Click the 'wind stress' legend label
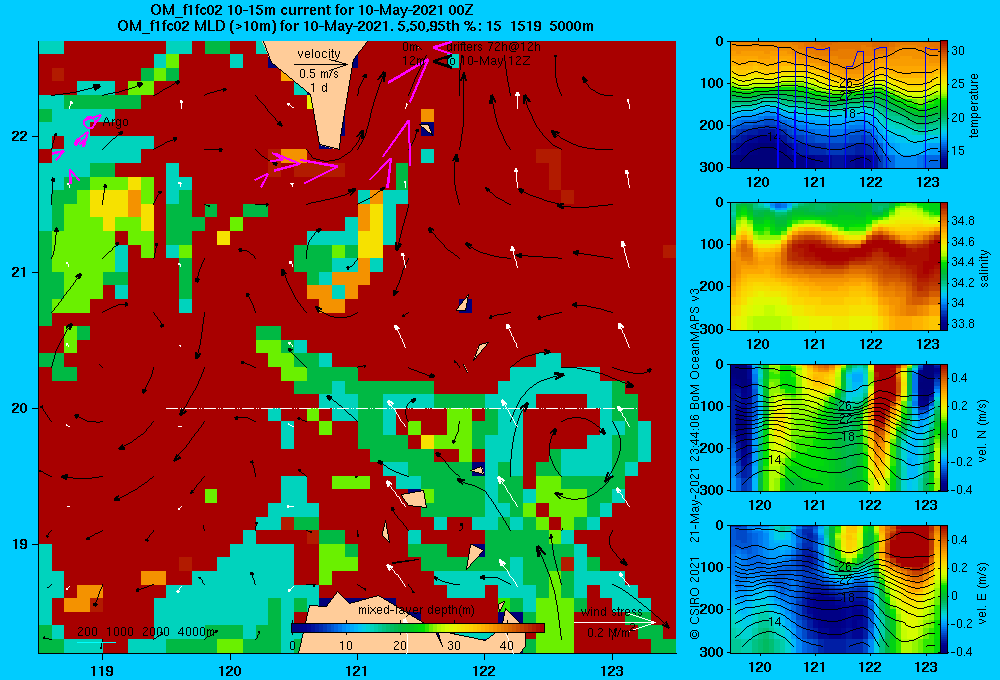The image size is (1000, 680). coord(611,612)
